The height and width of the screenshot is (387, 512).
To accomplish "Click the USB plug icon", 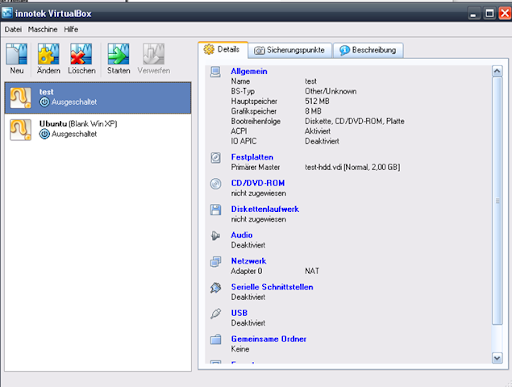I will [x=216, y=313].
